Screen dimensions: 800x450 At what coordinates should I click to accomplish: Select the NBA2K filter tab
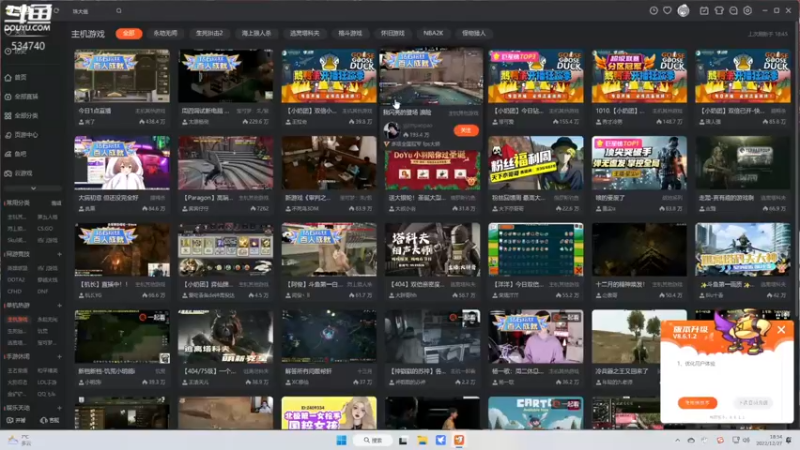[433, 33]
